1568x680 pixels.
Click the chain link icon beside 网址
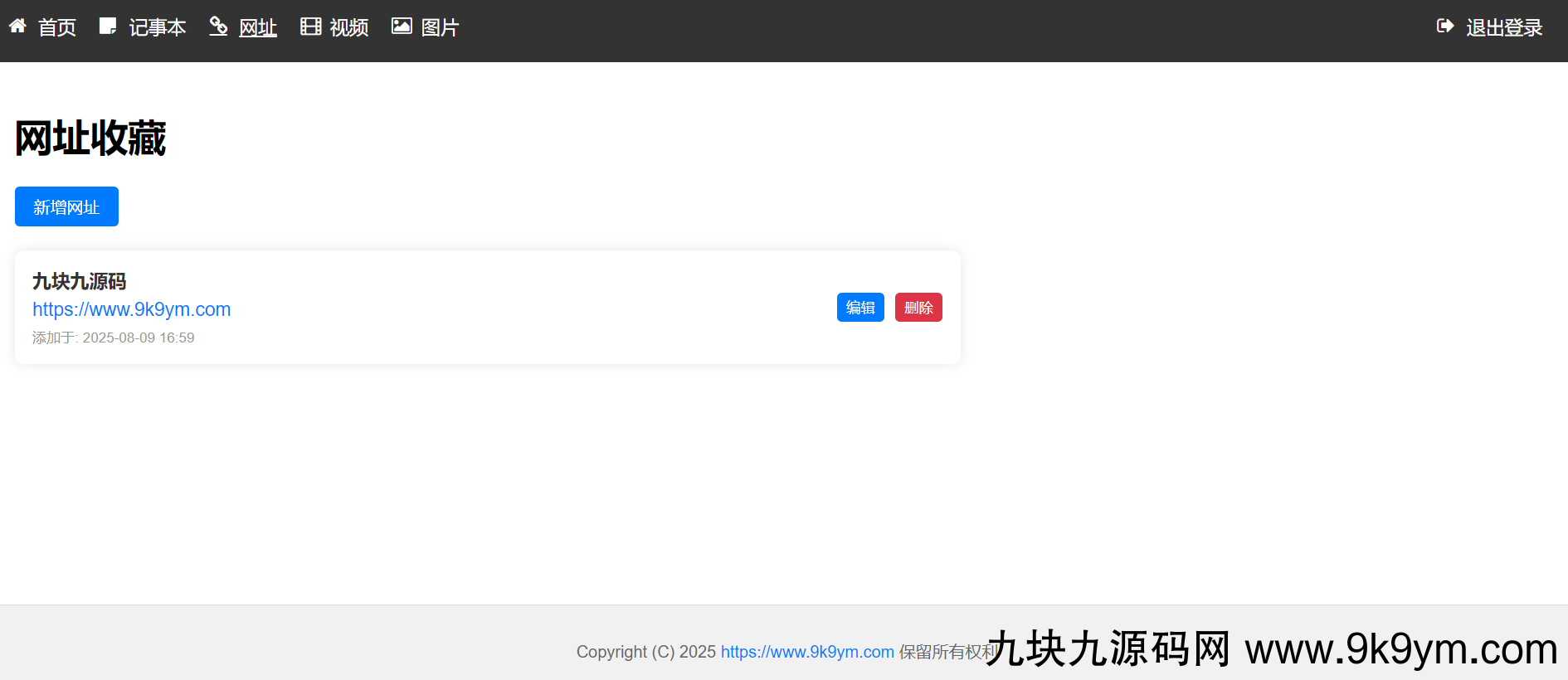[218, 27]
